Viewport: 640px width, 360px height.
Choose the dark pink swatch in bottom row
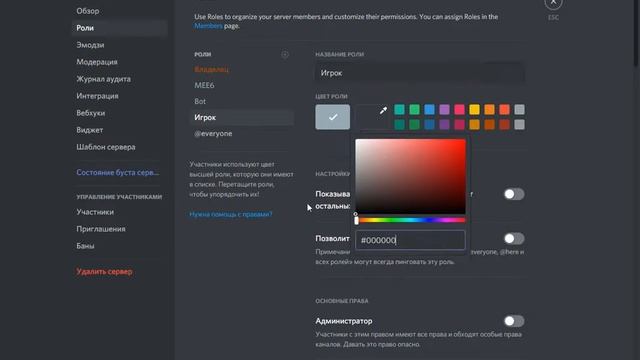[459, 124]
